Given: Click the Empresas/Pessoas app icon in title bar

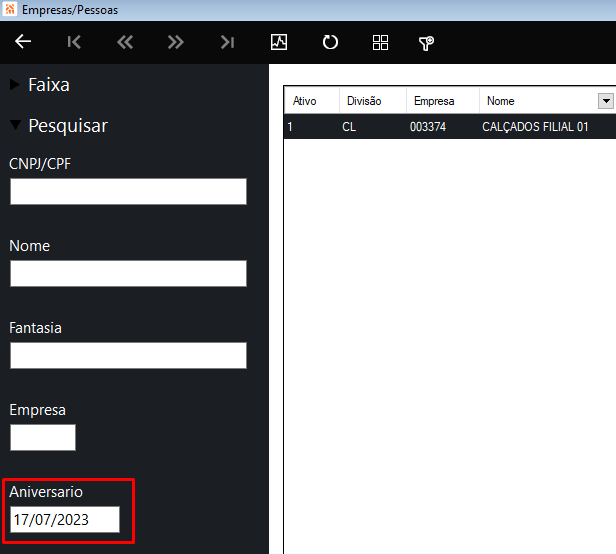Looking at the screenshot, I should tap(10, 9).
